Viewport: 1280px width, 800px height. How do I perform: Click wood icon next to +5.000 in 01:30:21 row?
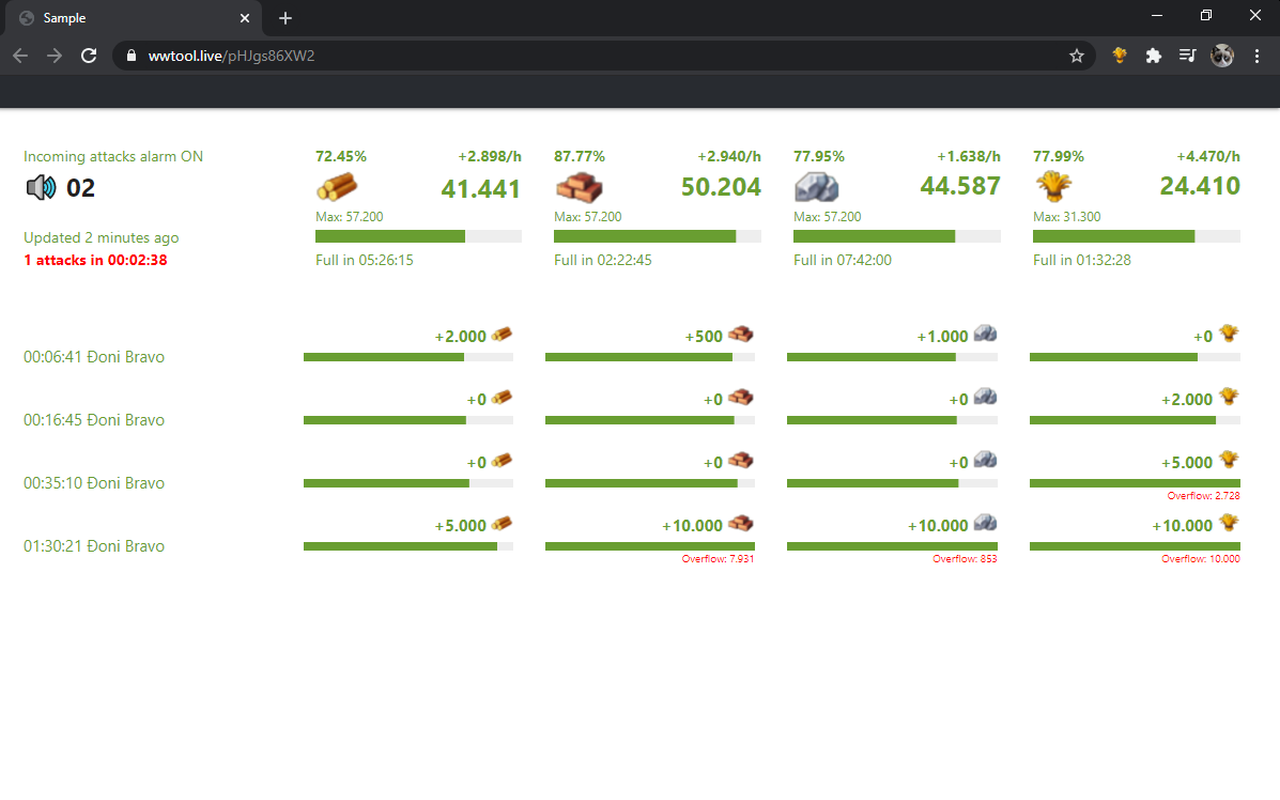click(502, 524)
